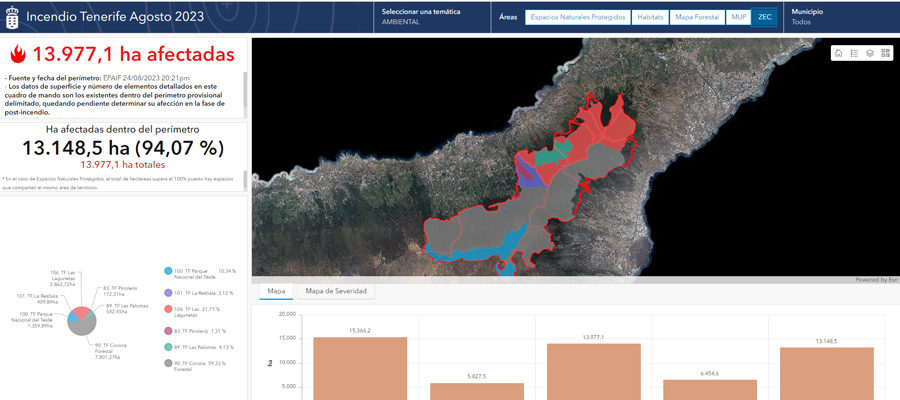Image resolution: width=900 pixels, height=400 pixels.
Task: Click the '20.000' axis label
Action: [x=287, y=314]
